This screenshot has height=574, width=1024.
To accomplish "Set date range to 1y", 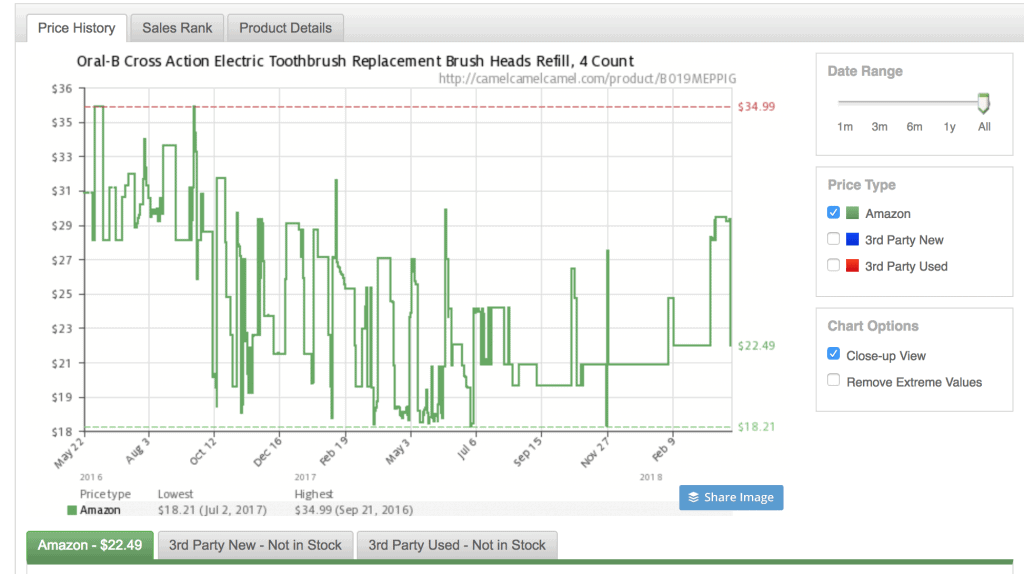I will point(949,127).
